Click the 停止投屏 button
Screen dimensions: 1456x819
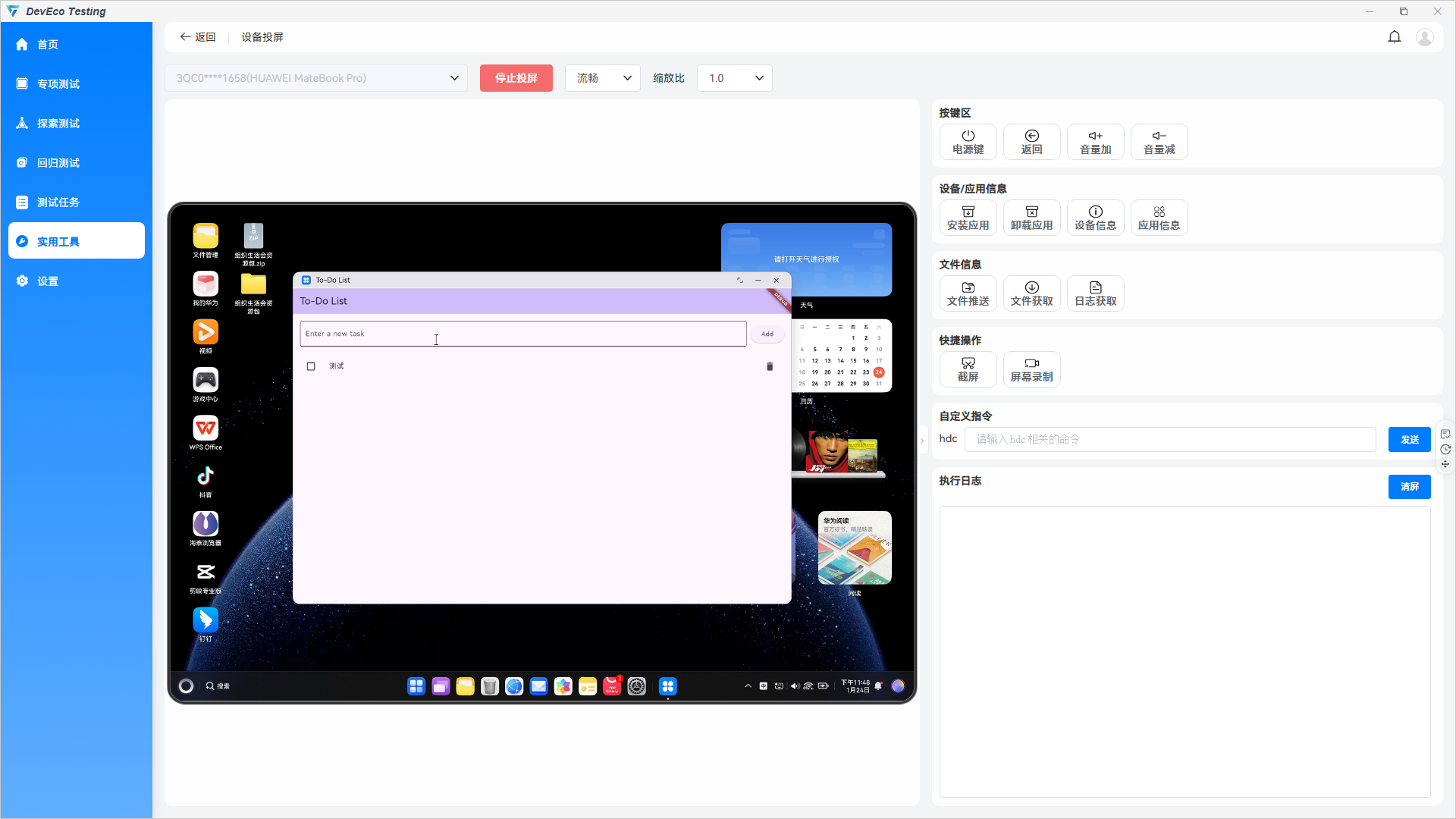pos(516,77)
